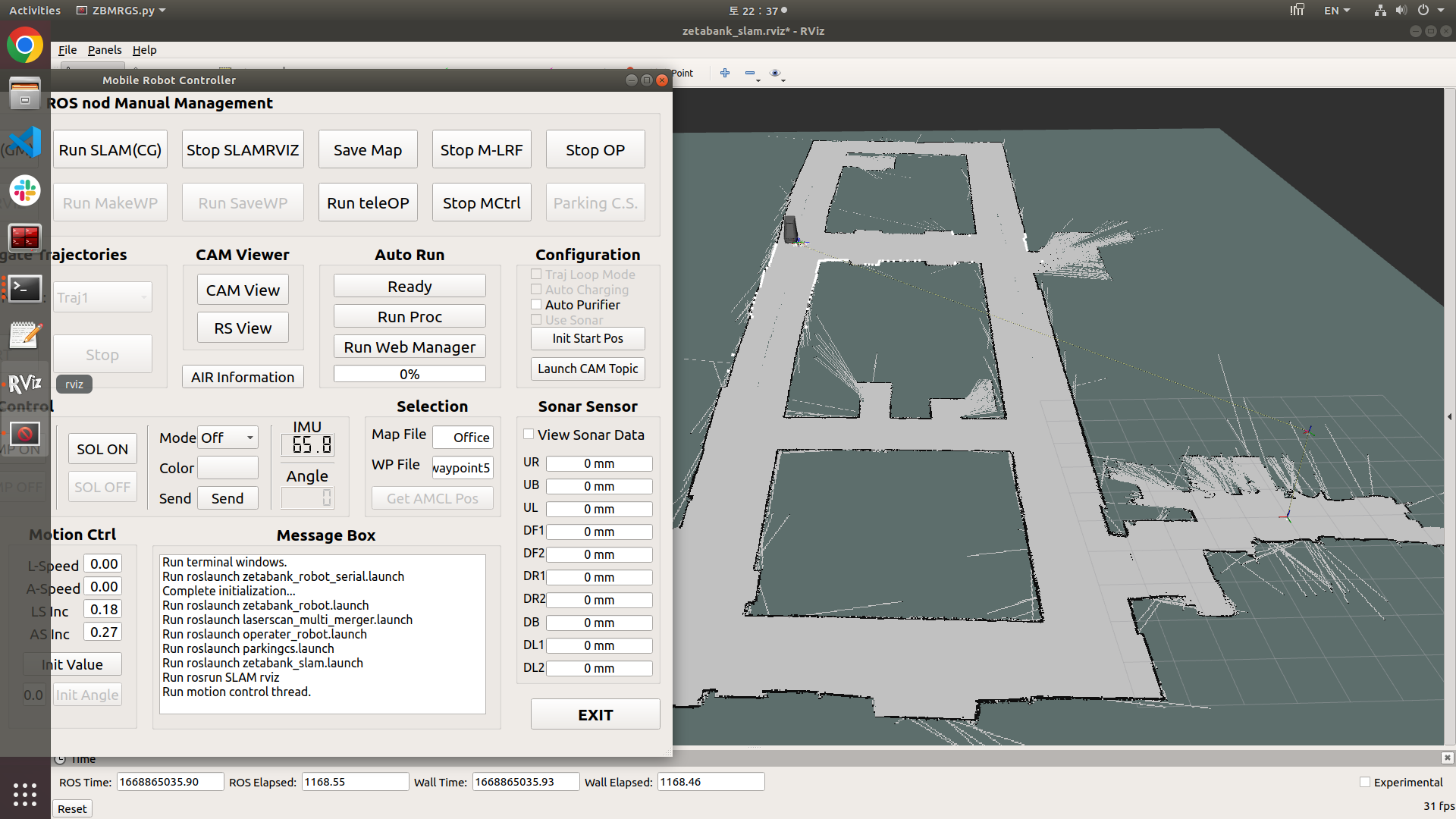Open the Show Applications grid
Screen dimensions: 1456x819
[x=24, y=794]
